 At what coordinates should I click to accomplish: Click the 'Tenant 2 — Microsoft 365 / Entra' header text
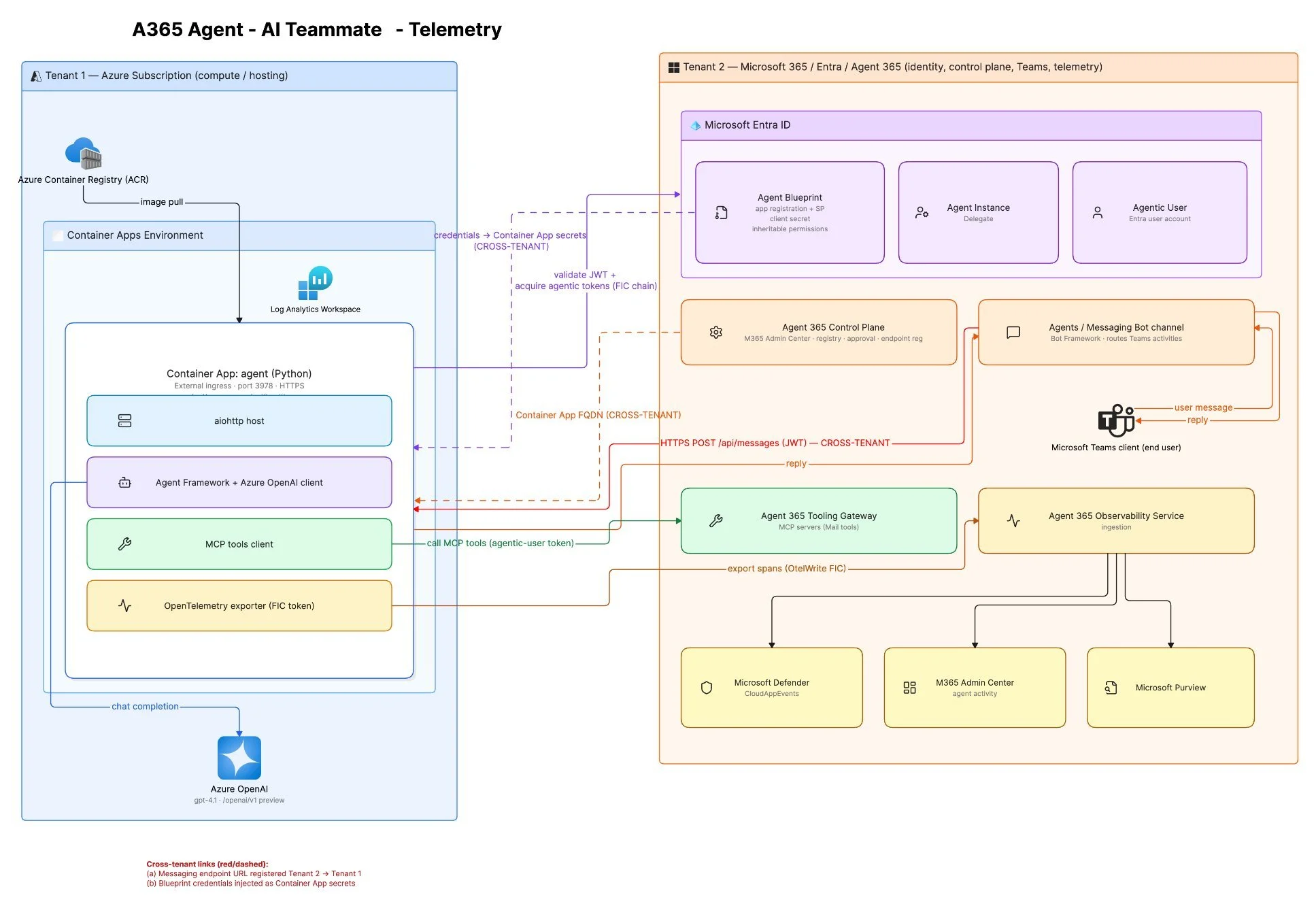pos(892,67)
